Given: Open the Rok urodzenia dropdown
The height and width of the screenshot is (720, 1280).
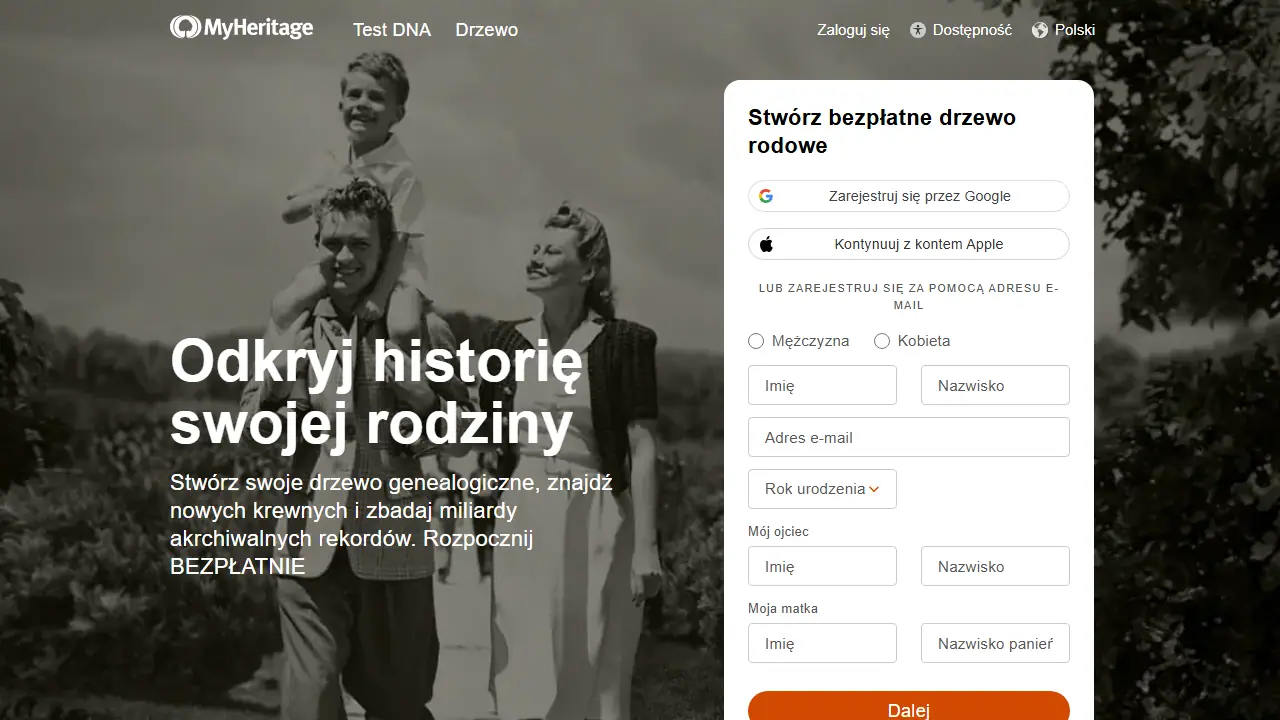Looking at the screenshot, I should coord(822,489).
